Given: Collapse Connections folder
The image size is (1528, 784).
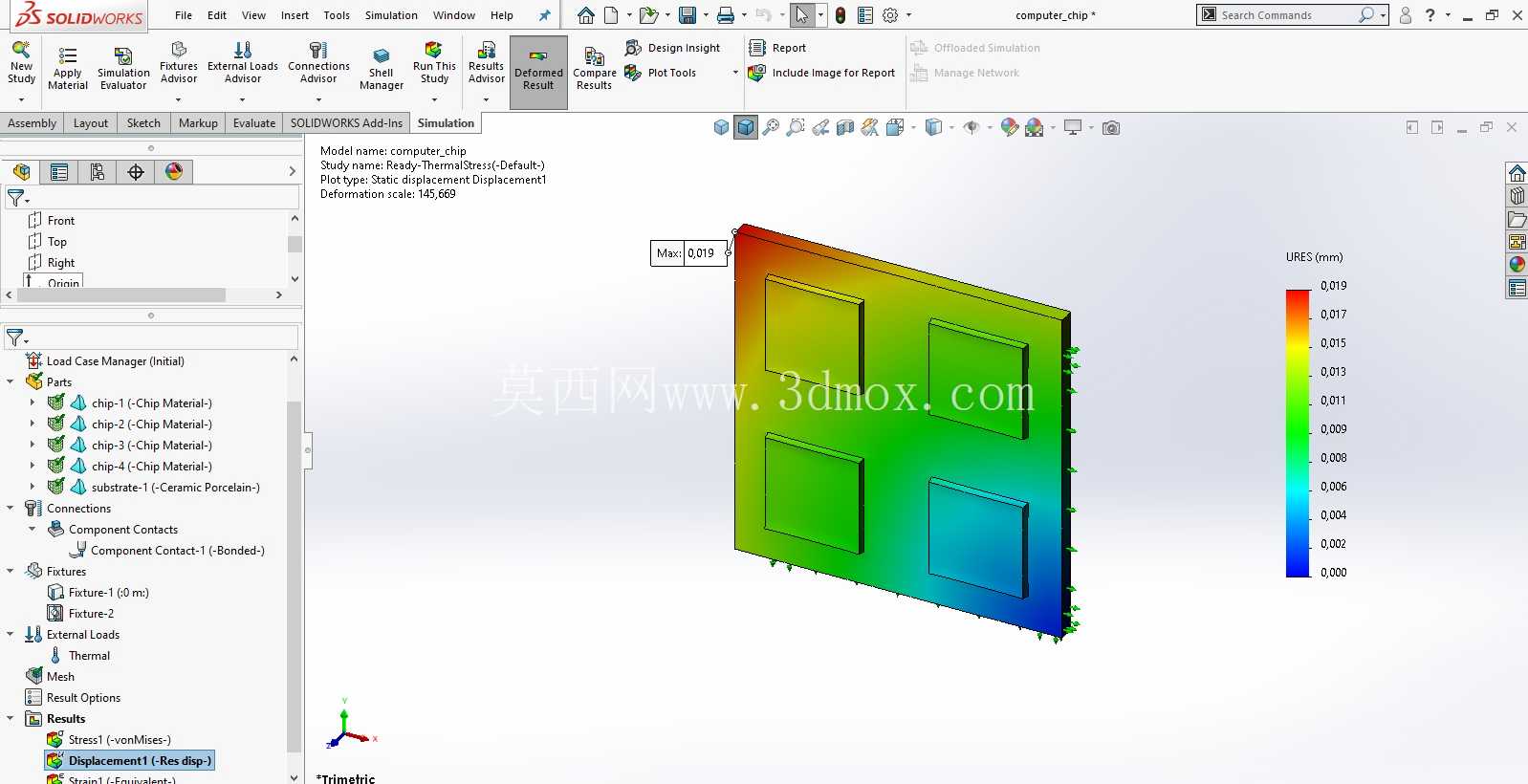Looking at the screenshot, I should tap(11, 509).
